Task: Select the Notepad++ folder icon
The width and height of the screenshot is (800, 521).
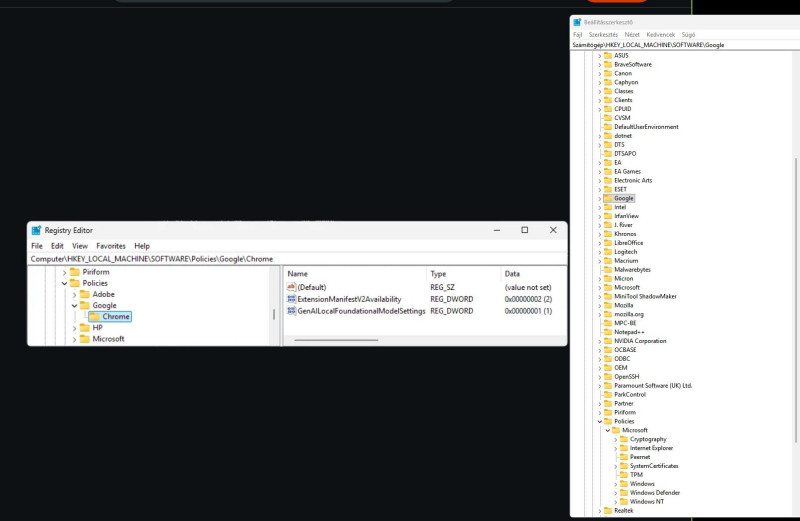Action: pos(608,332)
